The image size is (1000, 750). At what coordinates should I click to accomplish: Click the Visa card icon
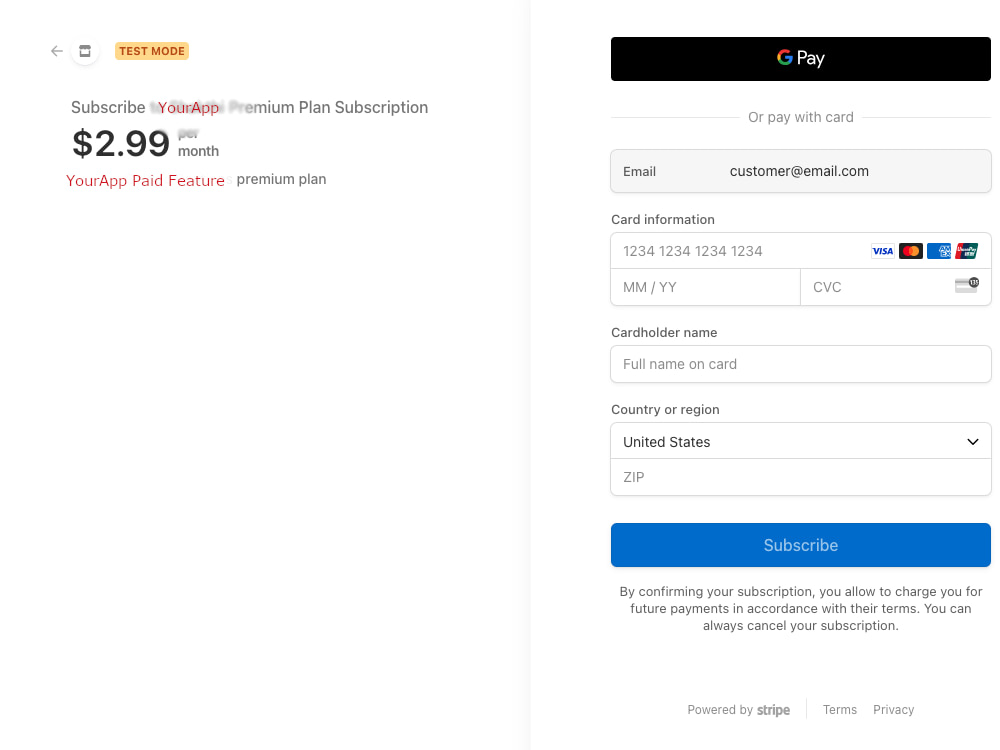883,251
